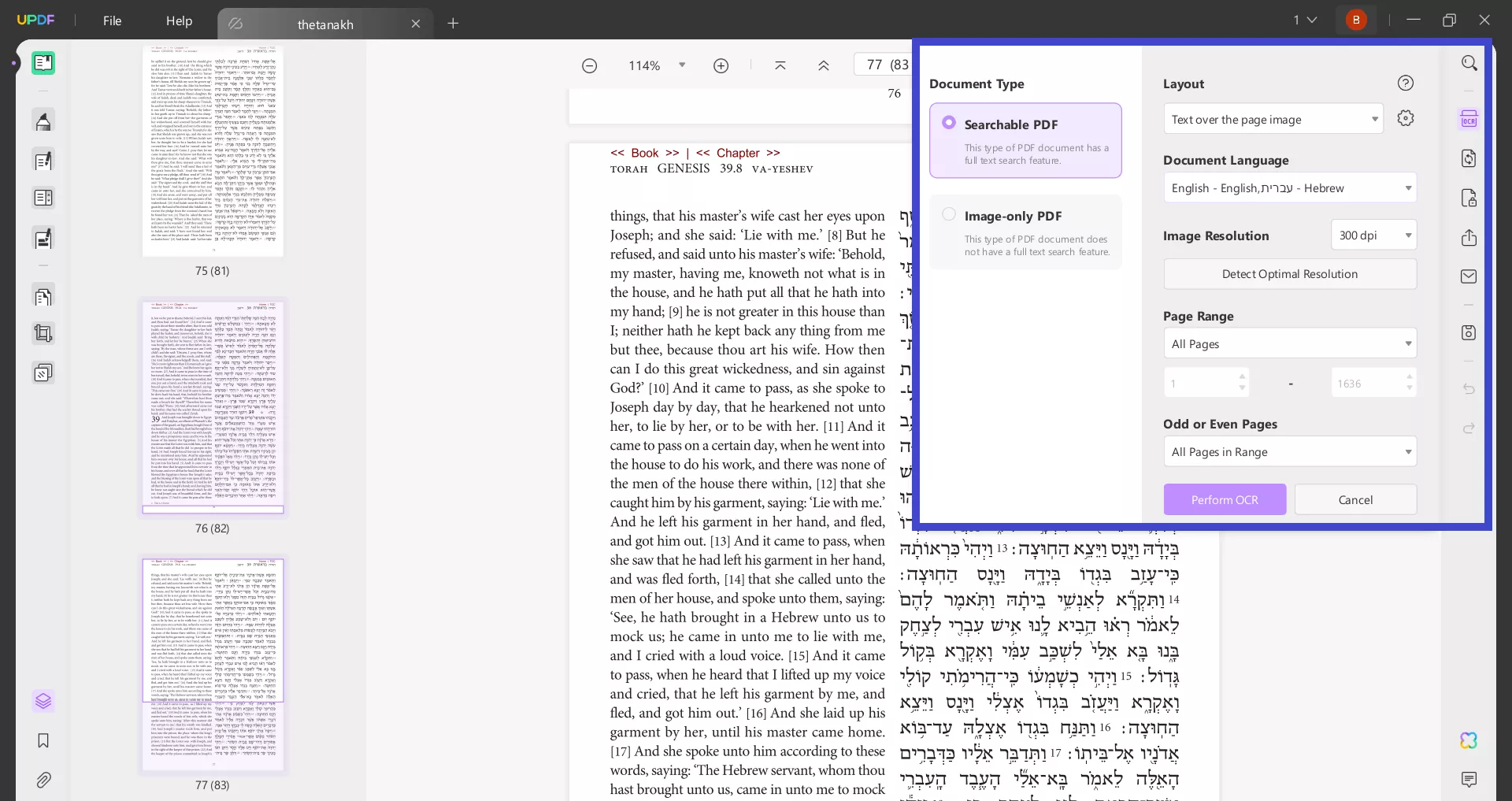
Task: Open the UPDF AI assistant icon
Action: [1469, 740]
